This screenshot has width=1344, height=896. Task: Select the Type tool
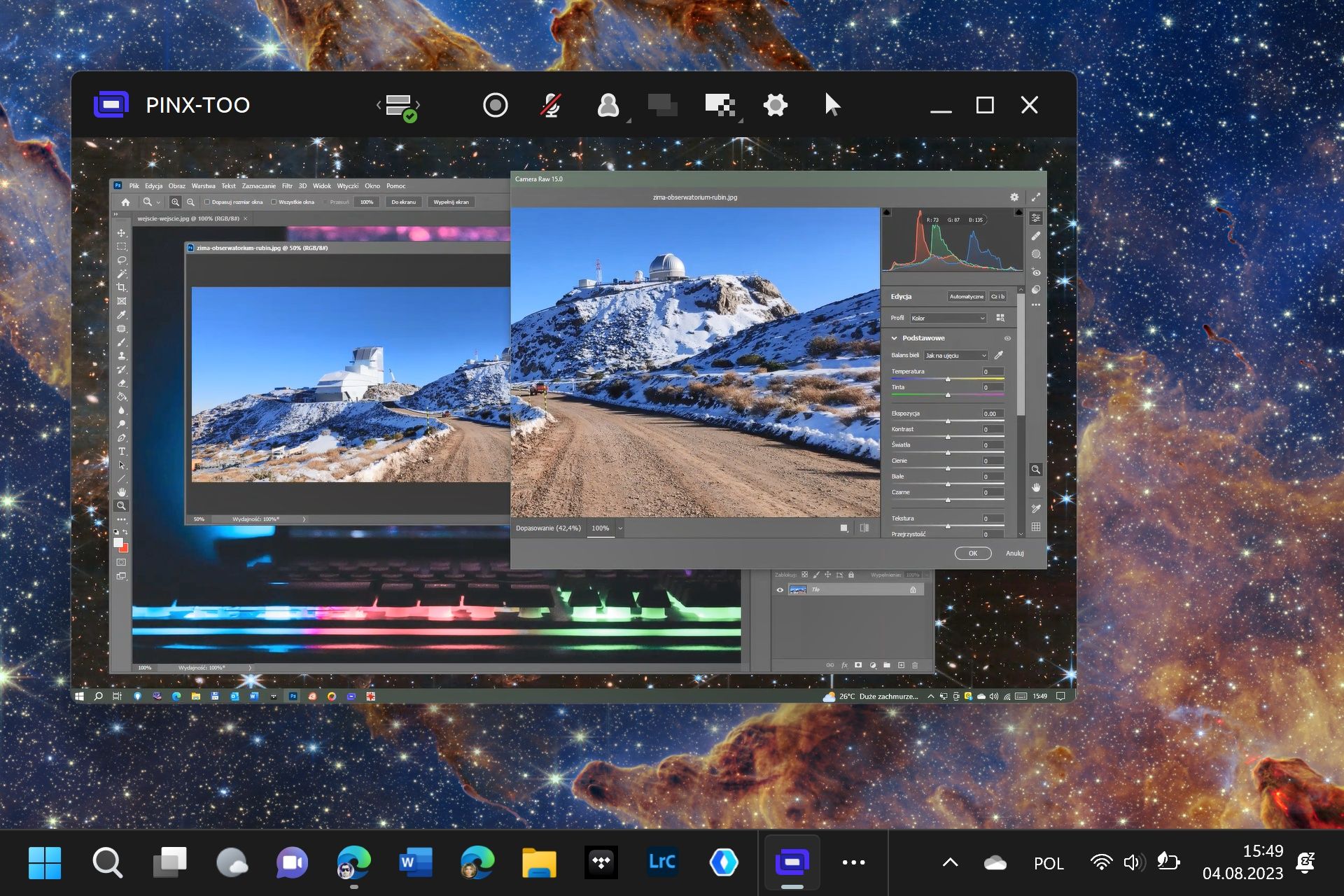tap(122, 451)
